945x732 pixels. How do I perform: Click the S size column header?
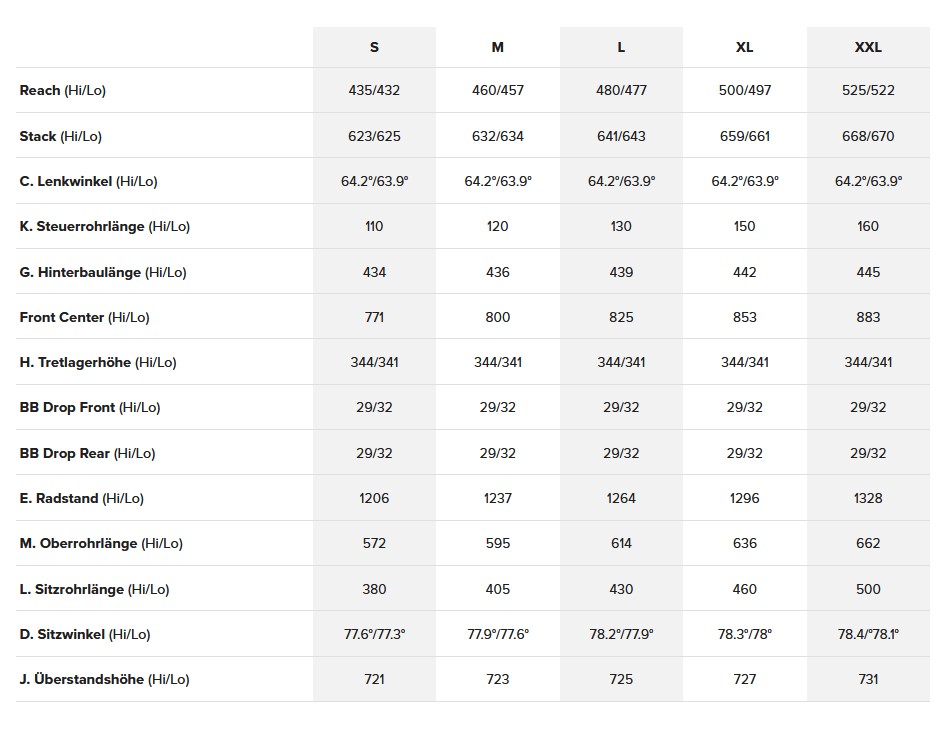[x=374, y=47]
